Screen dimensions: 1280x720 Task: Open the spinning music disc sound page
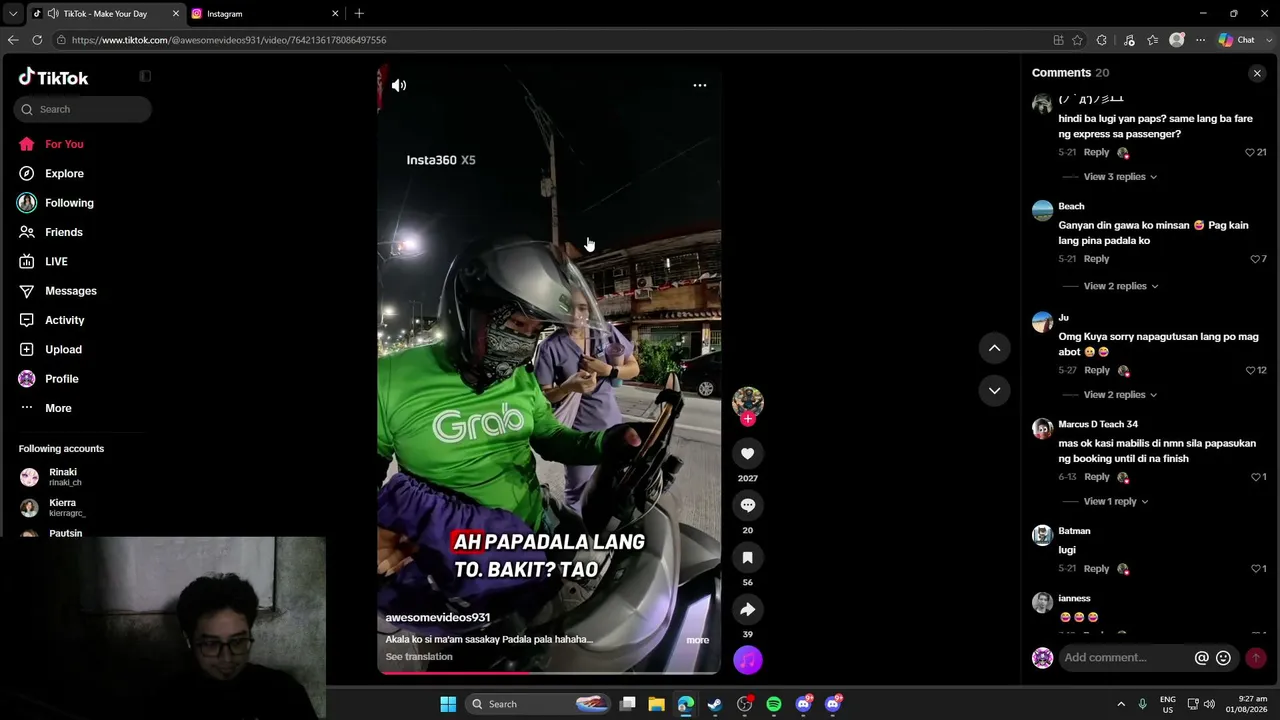click(x=747, y=660)
